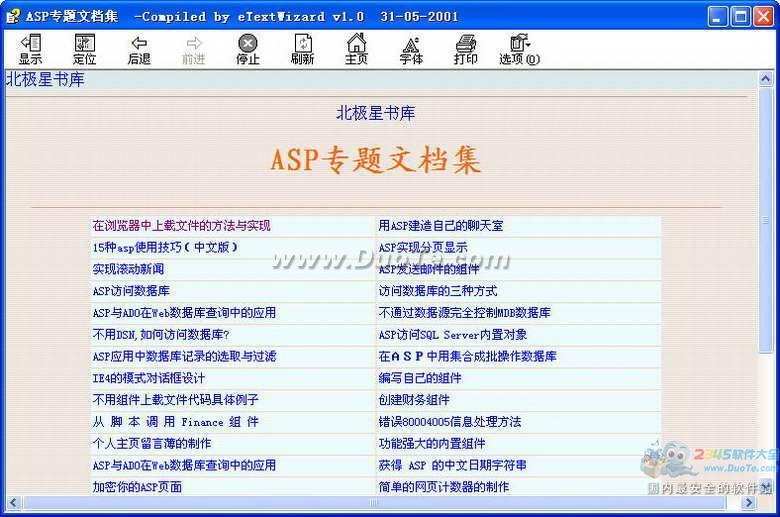Click the centered 北极星书库 title text
Screen dimensions: 780x517
tap(376, 113)
